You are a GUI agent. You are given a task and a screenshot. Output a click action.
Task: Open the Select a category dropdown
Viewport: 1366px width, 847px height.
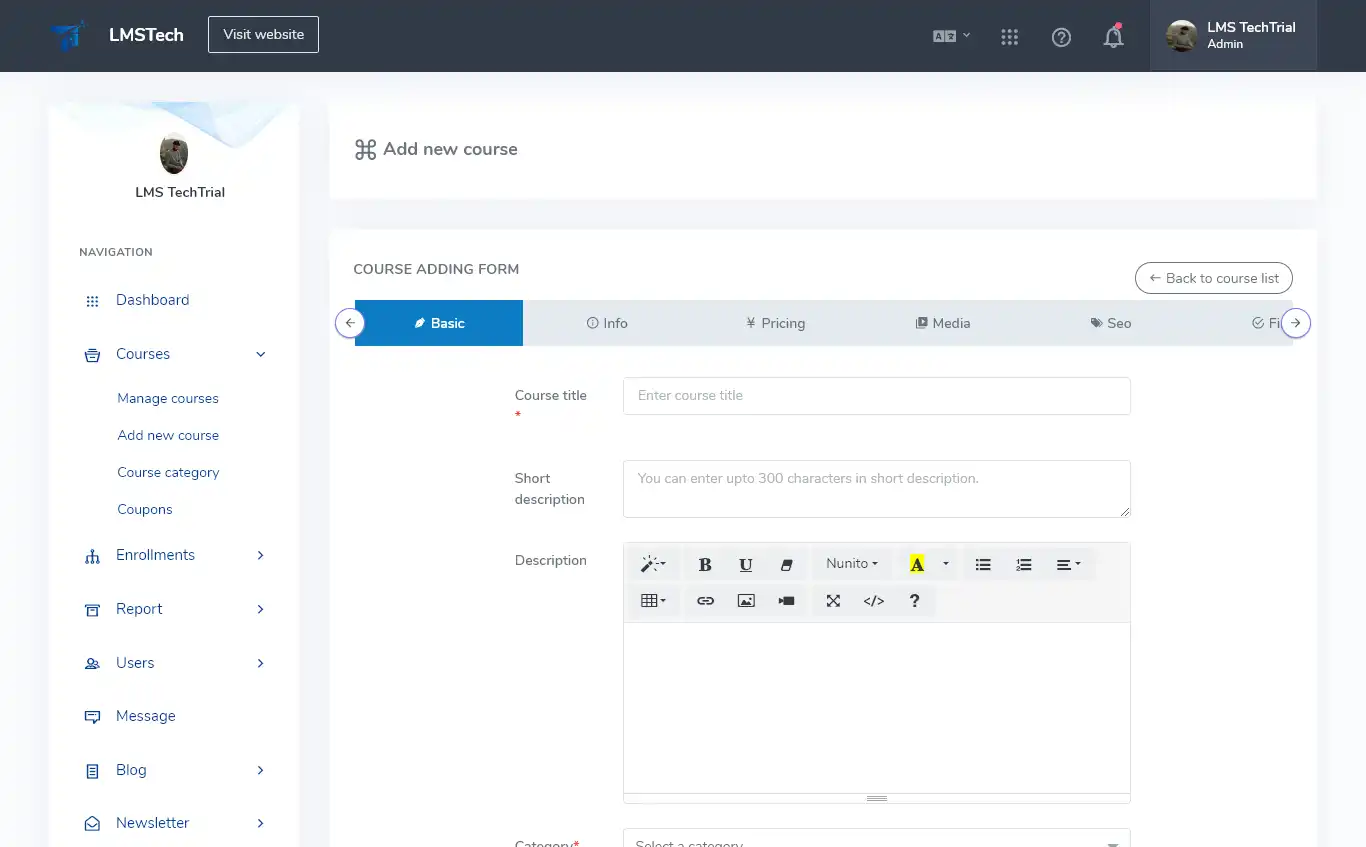coord(876,842)
